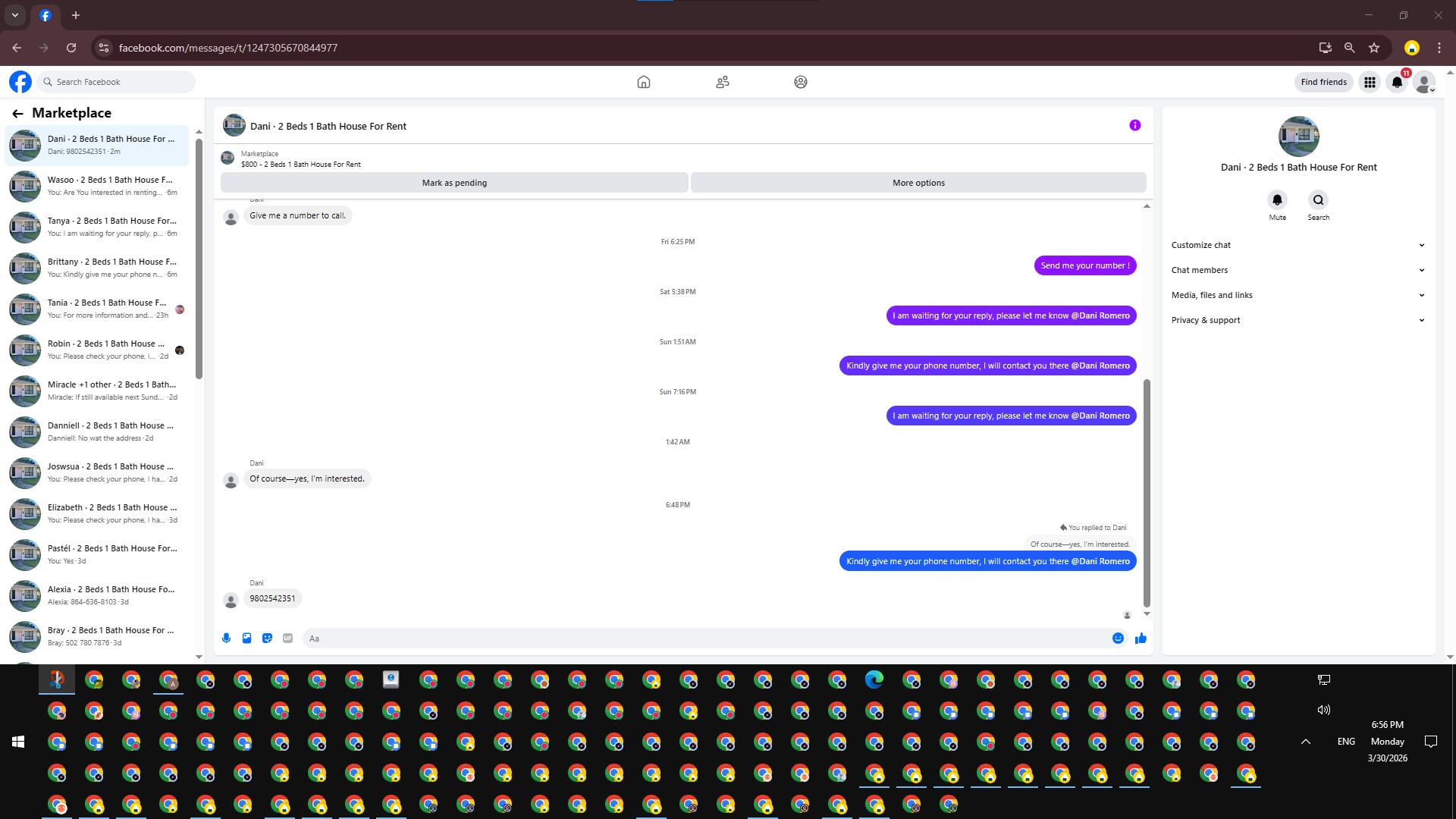Send a thumbs-up like

[x=1141, y=639]
